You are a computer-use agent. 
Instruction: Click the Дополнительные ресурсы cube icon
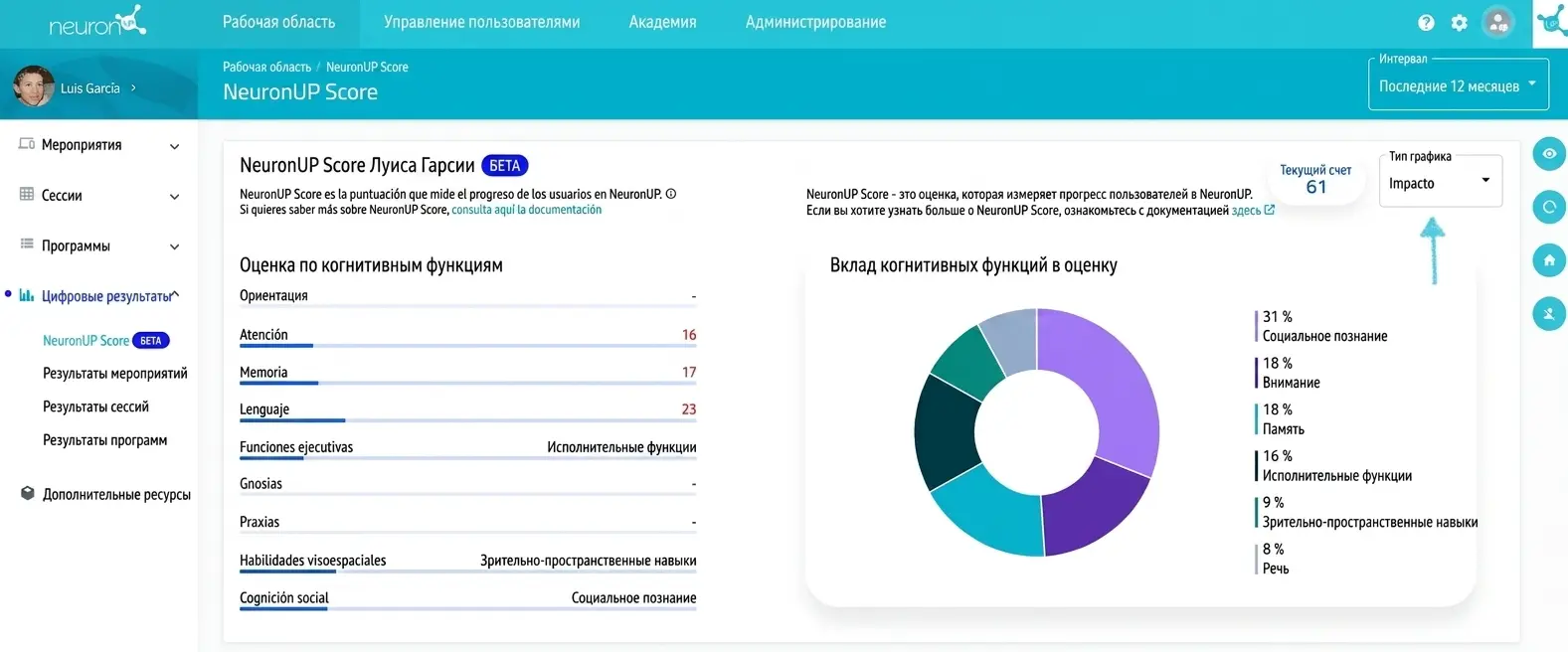pyautogui.click(x=28, y=493)
